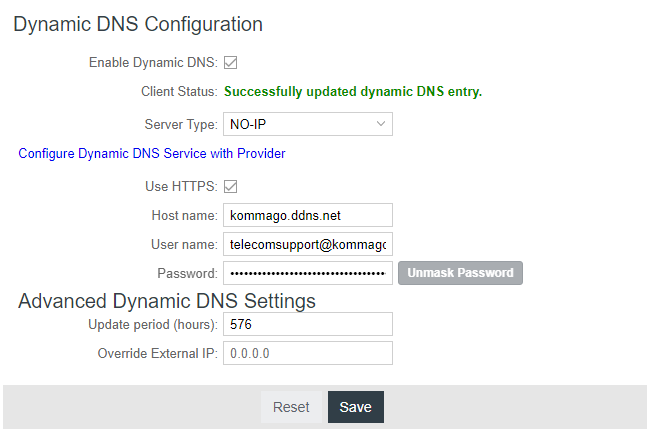Click the Dynamic DNS Configuration heading
The width and height of the screenshot is (651, 439).
pyautogui.click(x=138, y=24)
